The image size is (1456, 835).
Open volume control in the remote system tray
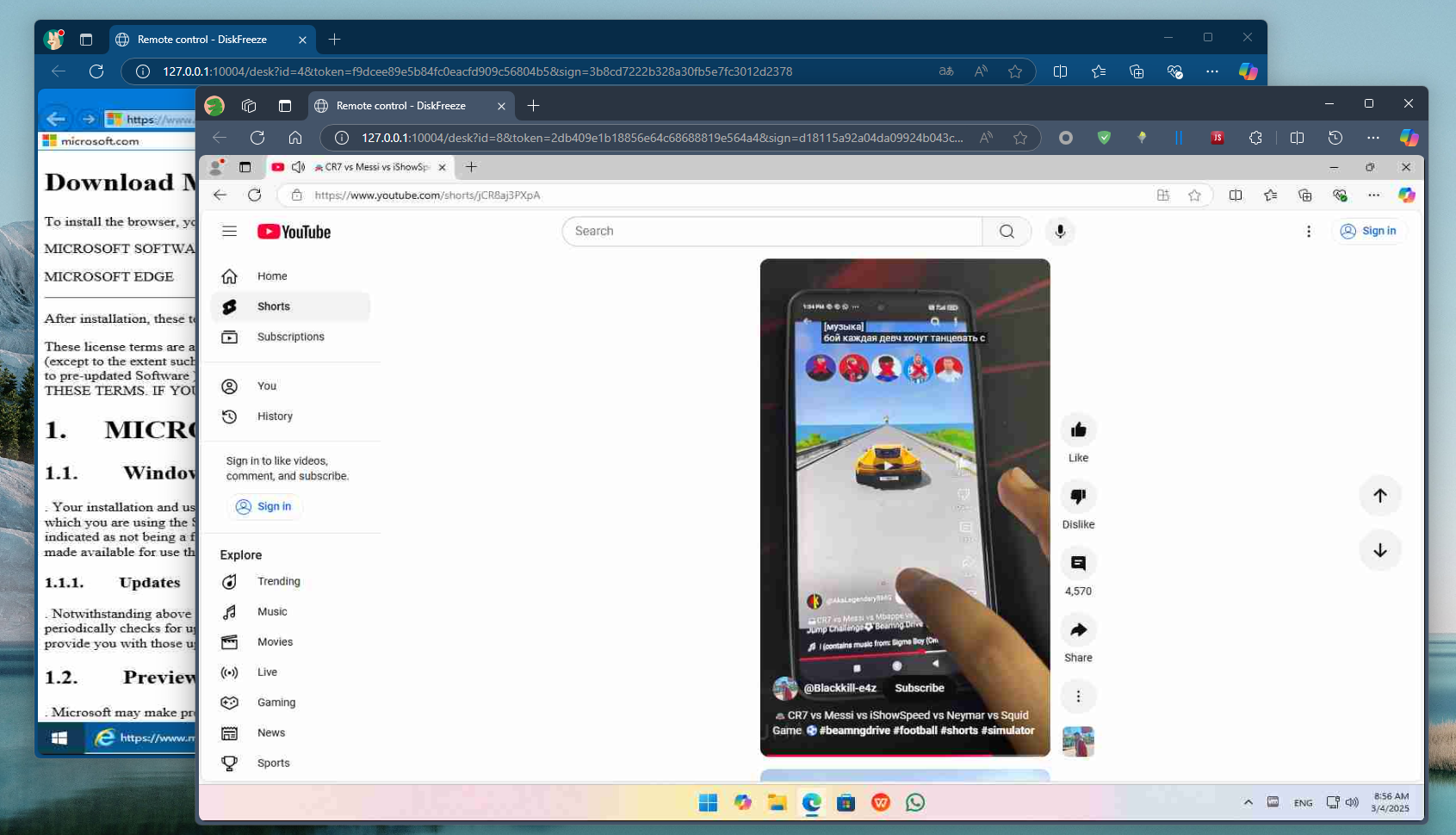click(x=1352, y=802)
